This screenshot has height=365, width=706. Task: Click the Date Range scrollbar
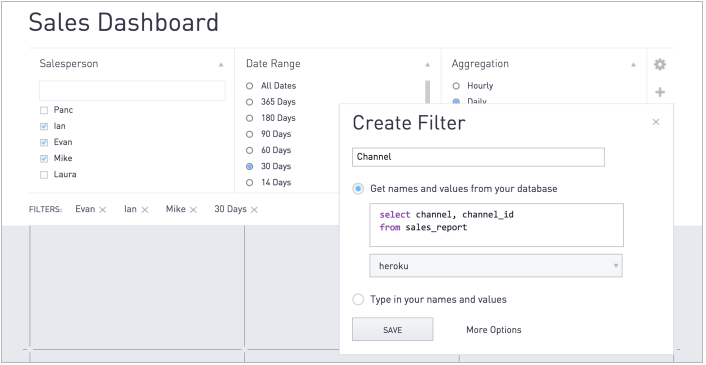point(427,92)
